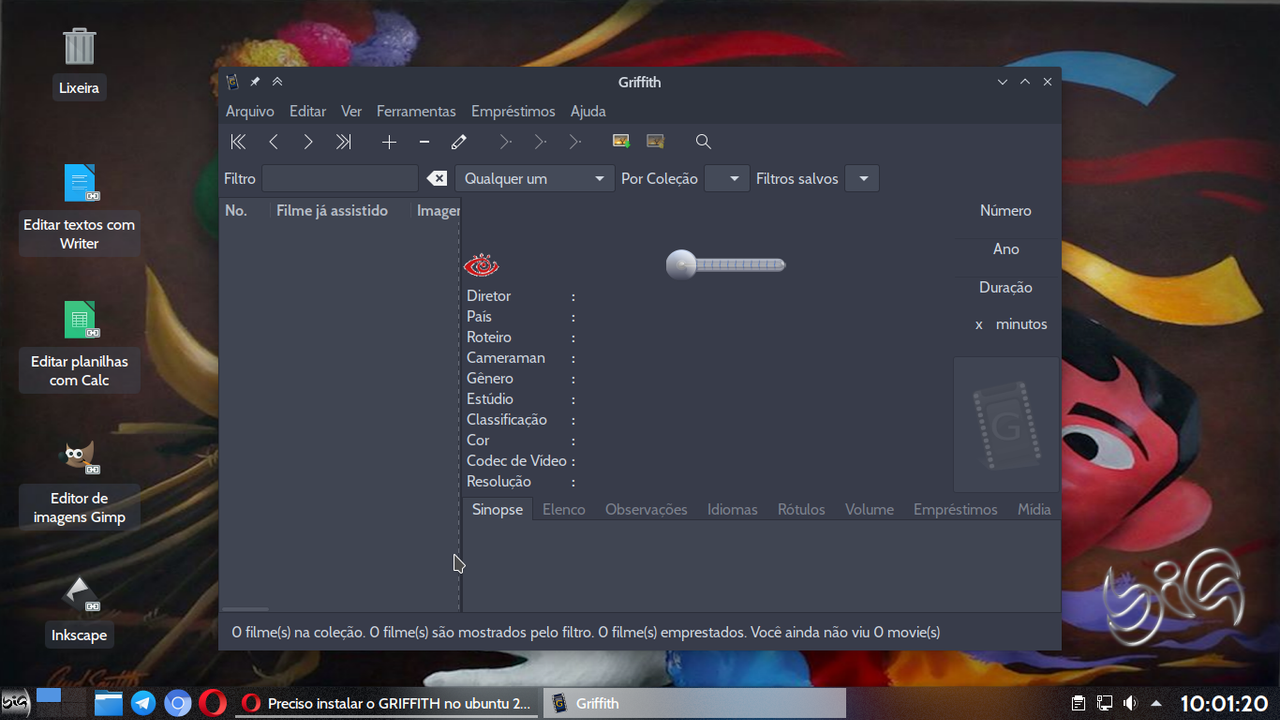
Task: Open the BigLinux start menu
Action: pos(15,703)
